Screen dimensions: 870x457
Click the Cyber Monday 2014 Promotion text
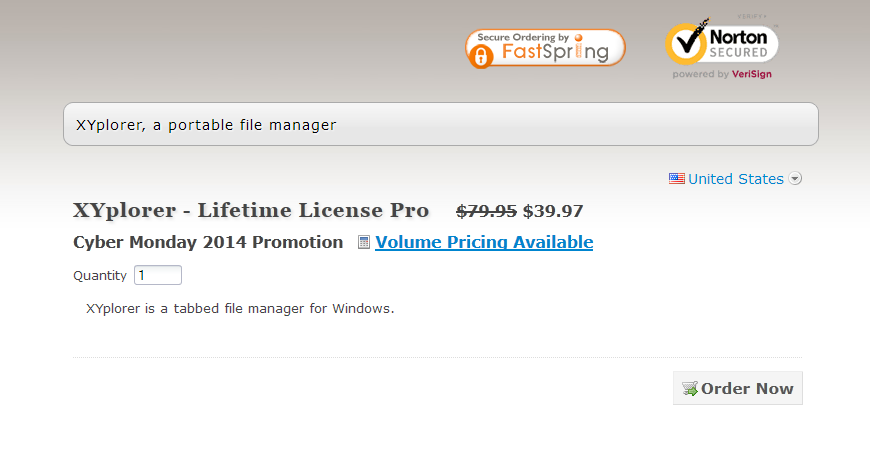click(208, 242)
